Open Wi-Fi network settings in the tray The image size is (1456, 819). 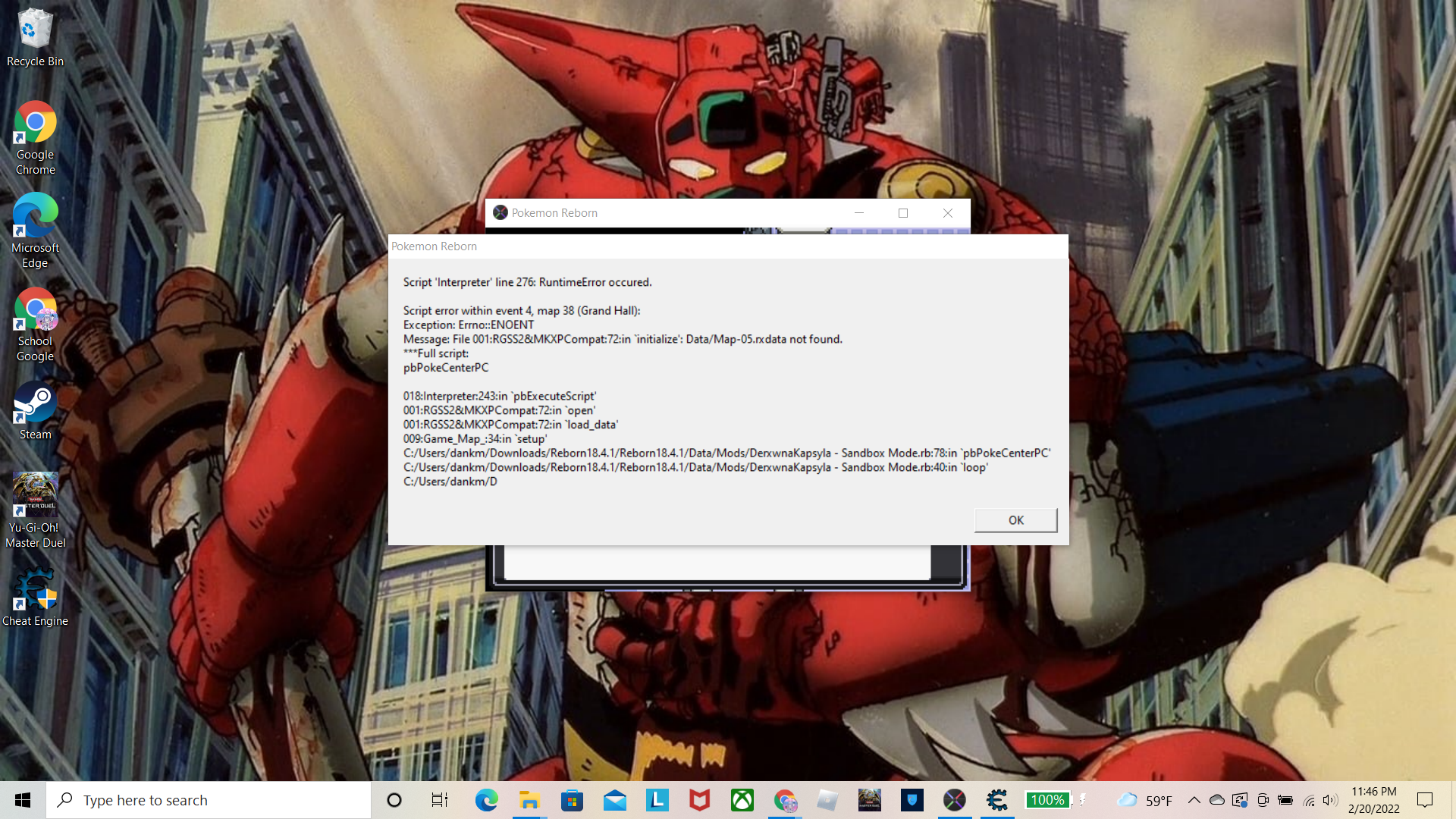pos(1309,800)
